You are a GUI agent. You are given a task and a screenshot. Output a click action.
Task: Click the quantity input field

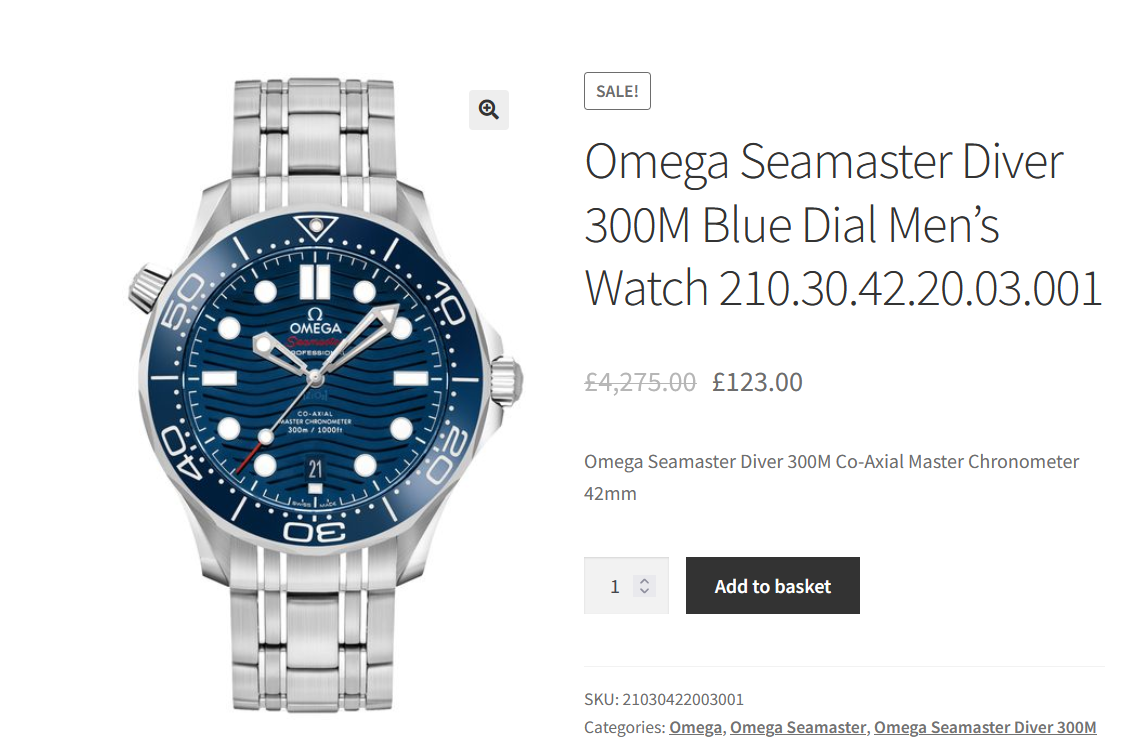point(614,586)
